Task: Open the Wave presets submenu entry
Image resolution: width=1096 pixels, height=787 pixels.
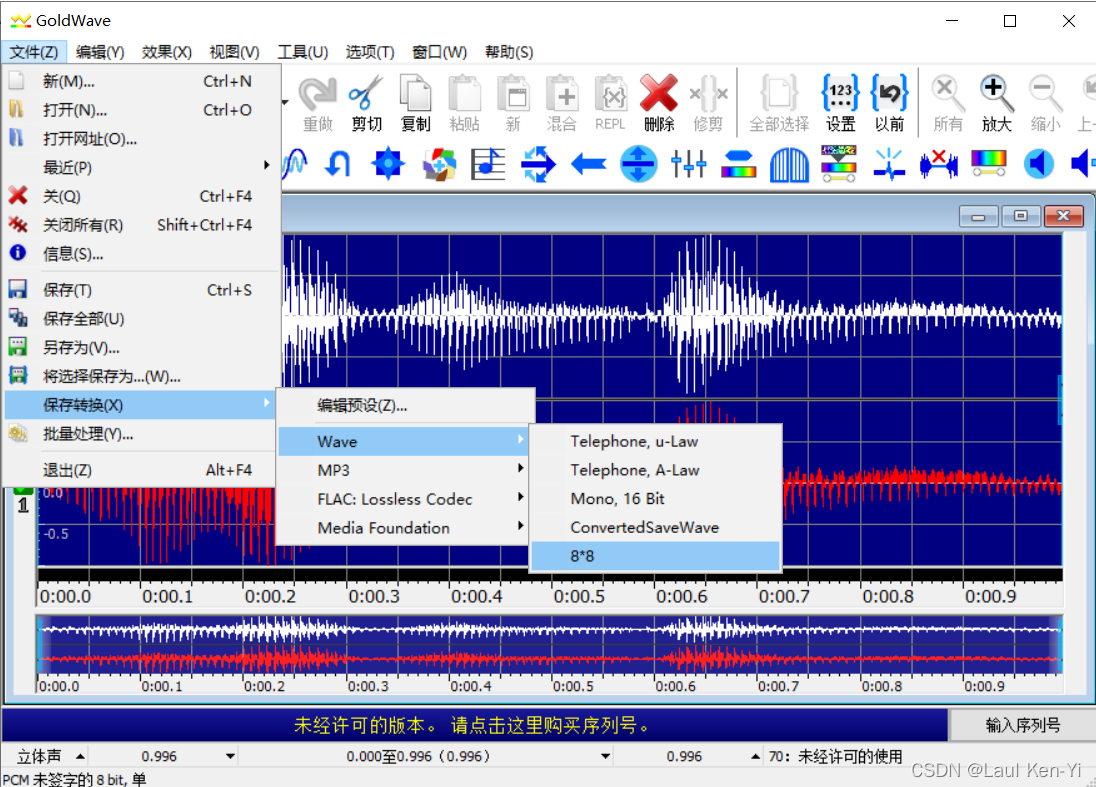Action: [x=403, y=441]
